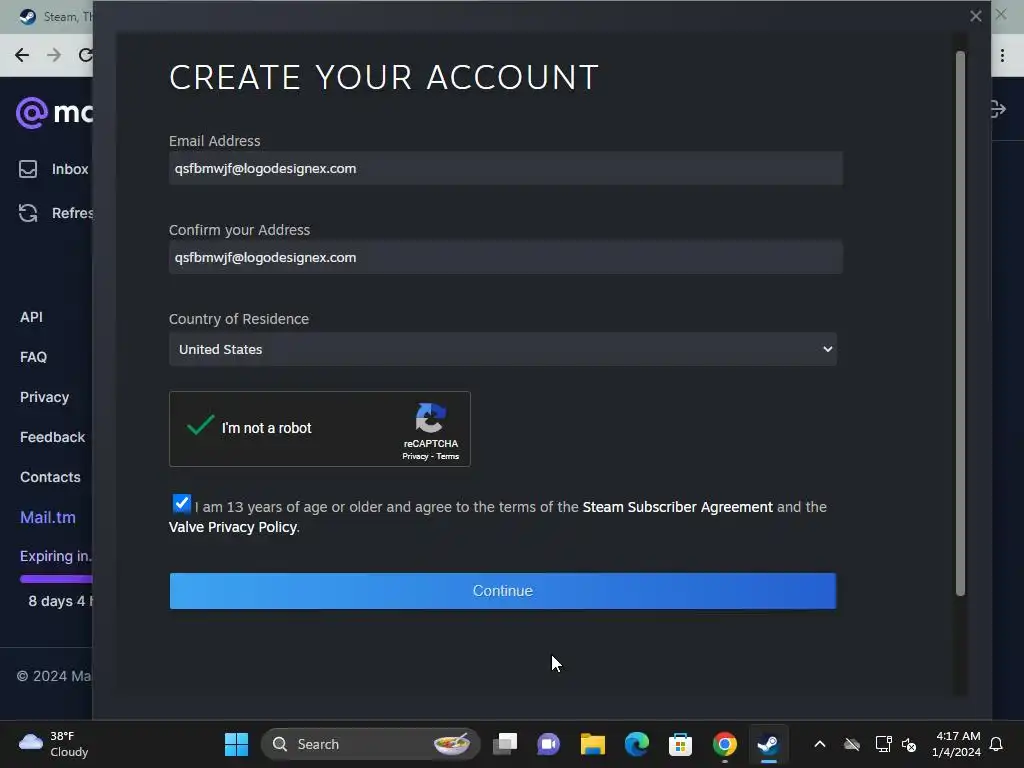Click the Confirm your Address field
Image resolution: width=1024 pixels, height=768 pixels.
pos(505,257)
